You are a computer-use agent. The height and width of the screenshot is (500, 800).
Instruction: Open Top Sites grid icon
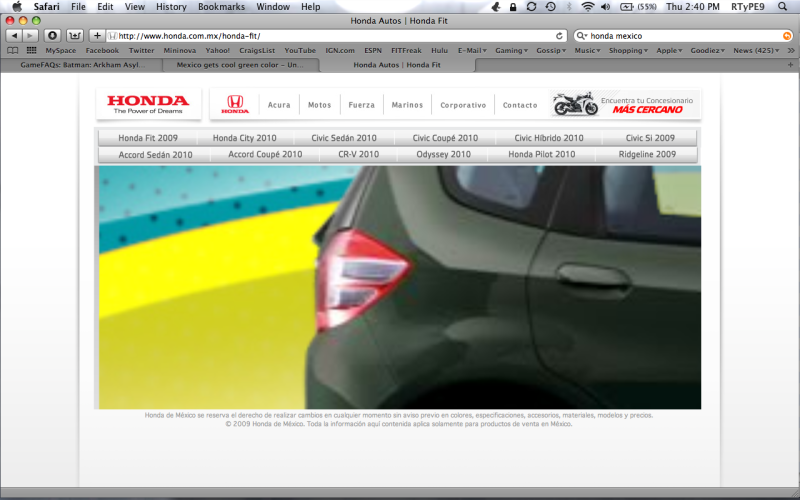[32, 51]
